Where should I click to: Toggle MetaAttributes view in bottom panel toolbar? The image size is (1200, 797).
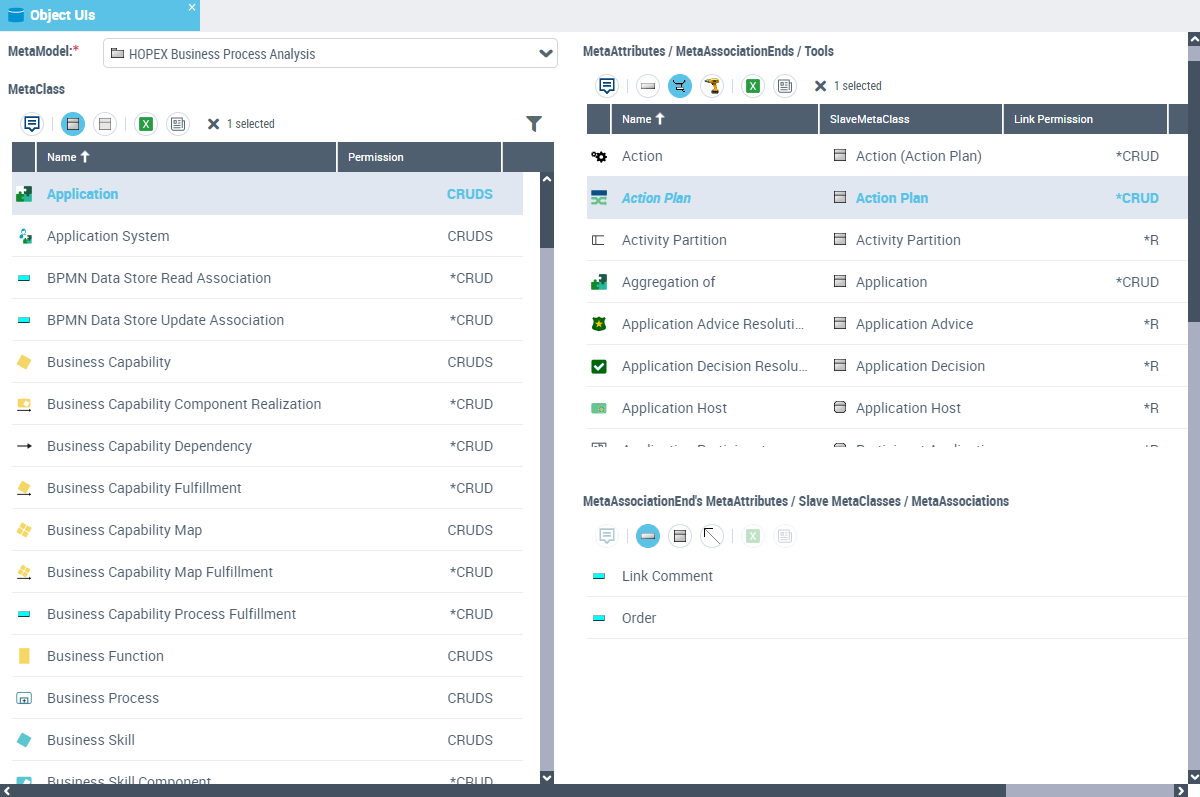tap(648, 536)
